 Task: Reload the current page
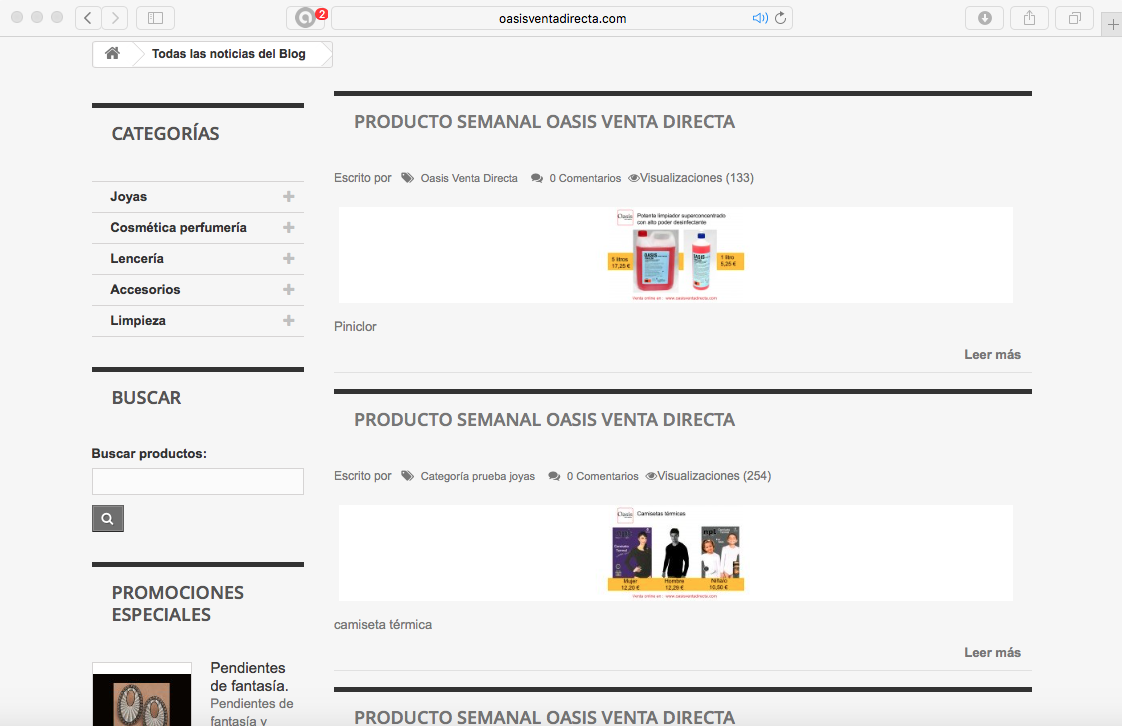[x=781, y=18]
